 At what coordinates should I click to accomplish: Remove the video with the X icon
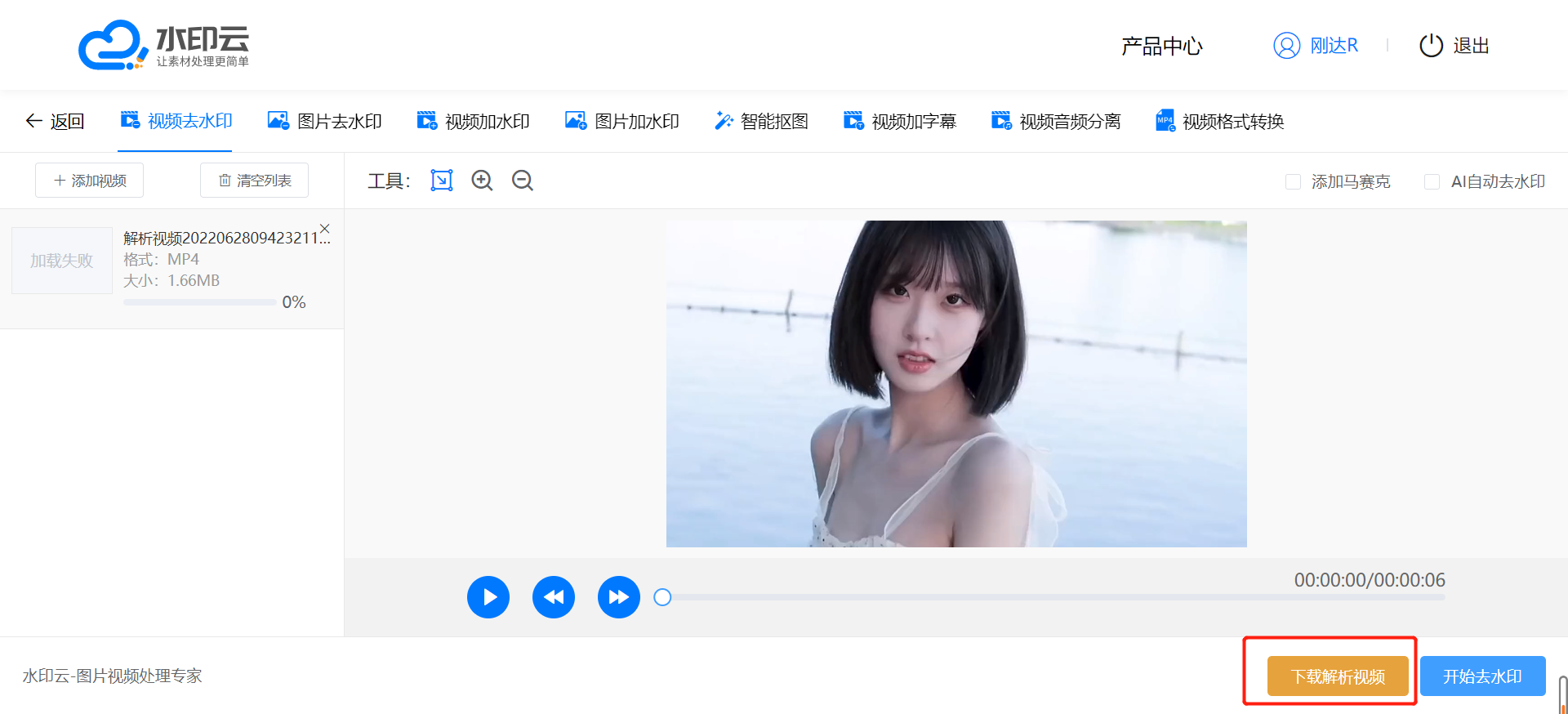[325, 229]
